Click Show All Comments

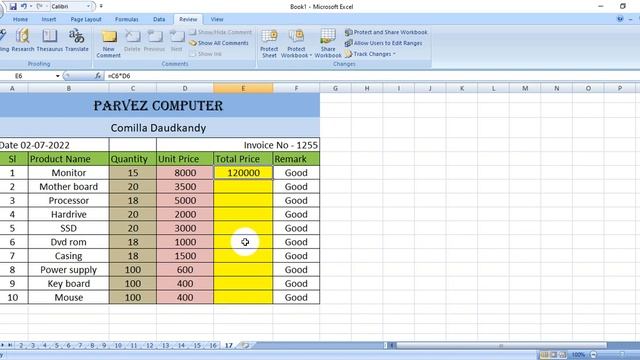219,43
